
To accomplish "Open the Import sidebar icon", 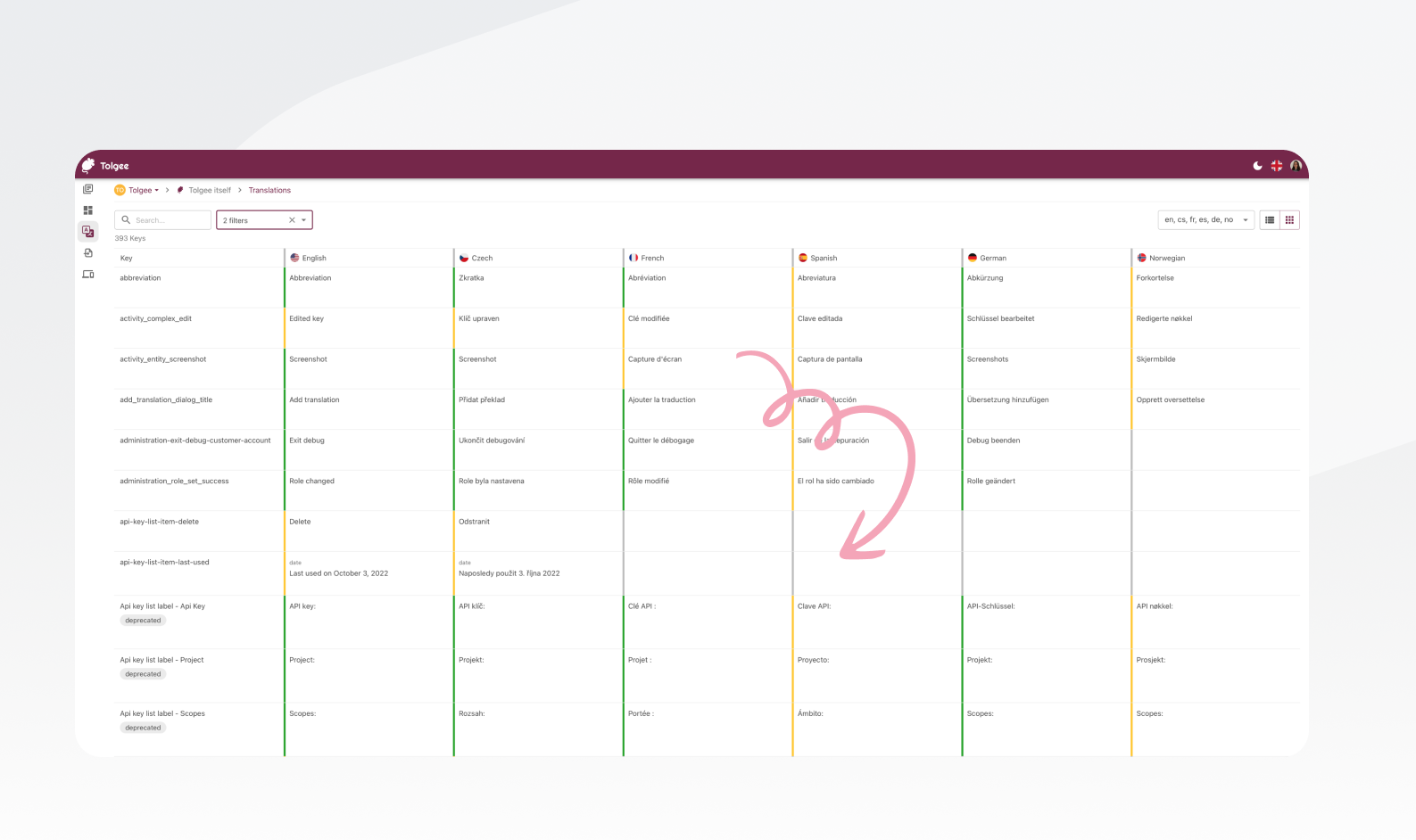I will (x=87, y=253).
